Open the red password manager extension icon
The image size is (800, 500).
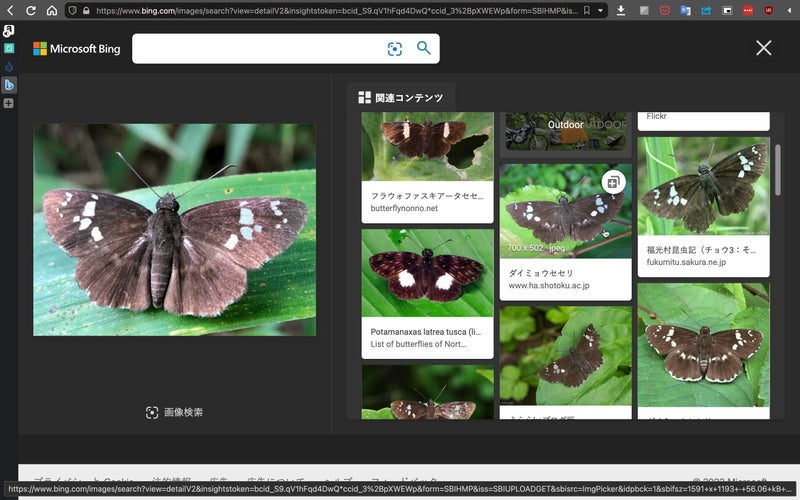click(x=747, y=10)
